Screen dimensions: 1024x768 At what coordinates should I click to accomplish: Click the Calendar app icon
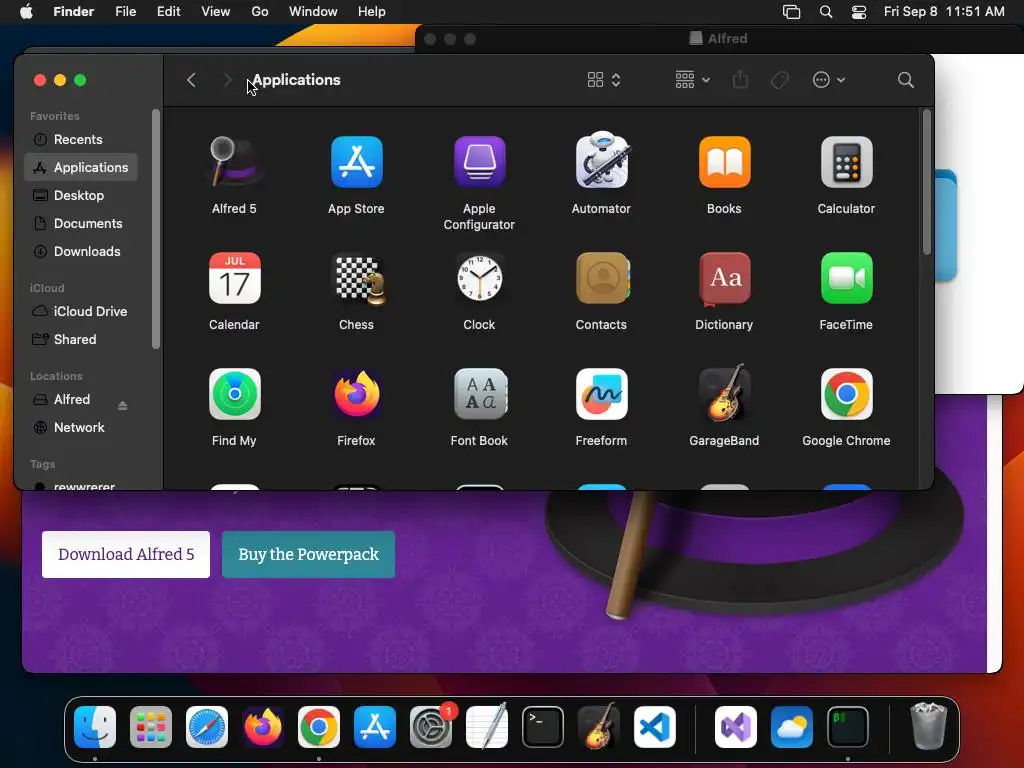click(234, 278)
